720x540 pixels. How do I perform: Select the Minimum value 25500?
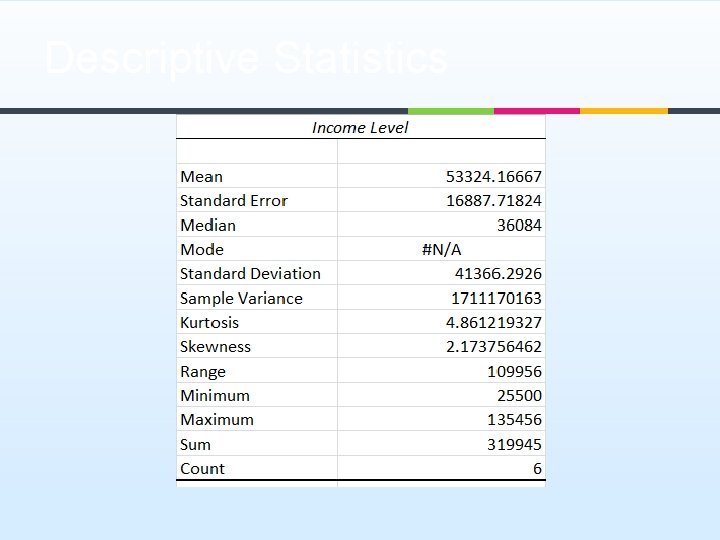(519, 395)
